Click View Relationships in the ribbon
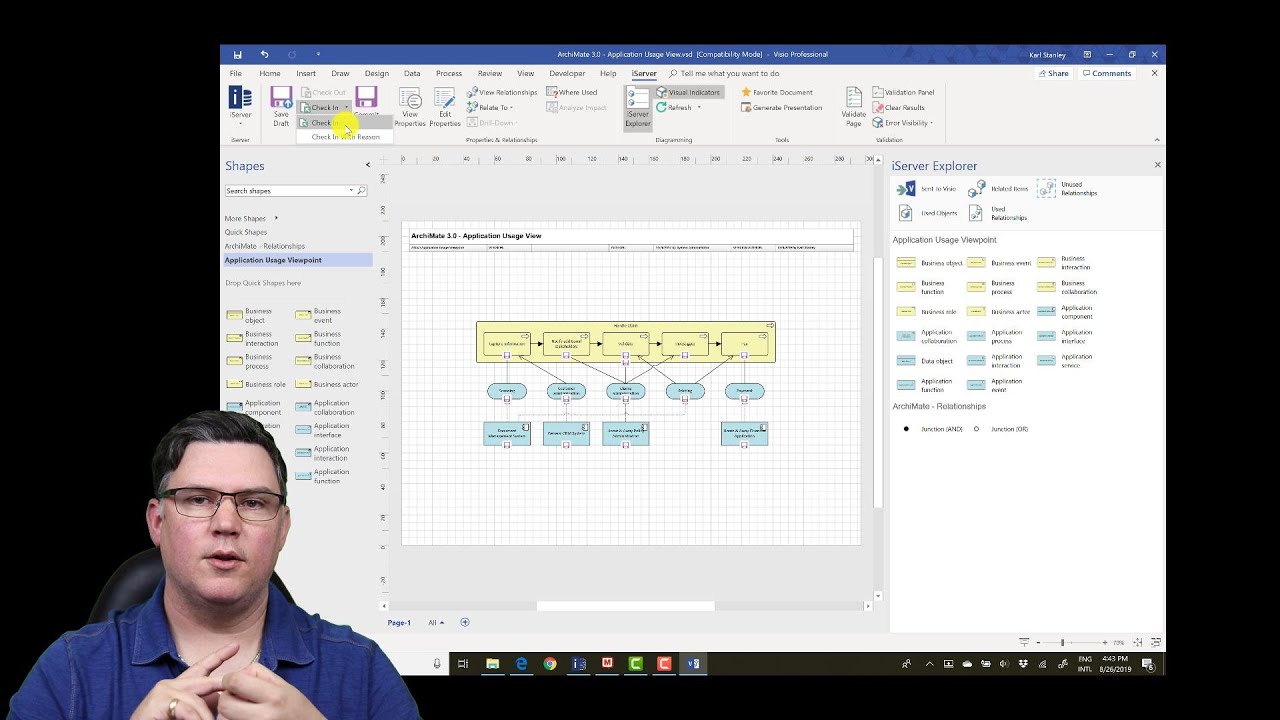The image size is (1280, 720). [502, 92]
